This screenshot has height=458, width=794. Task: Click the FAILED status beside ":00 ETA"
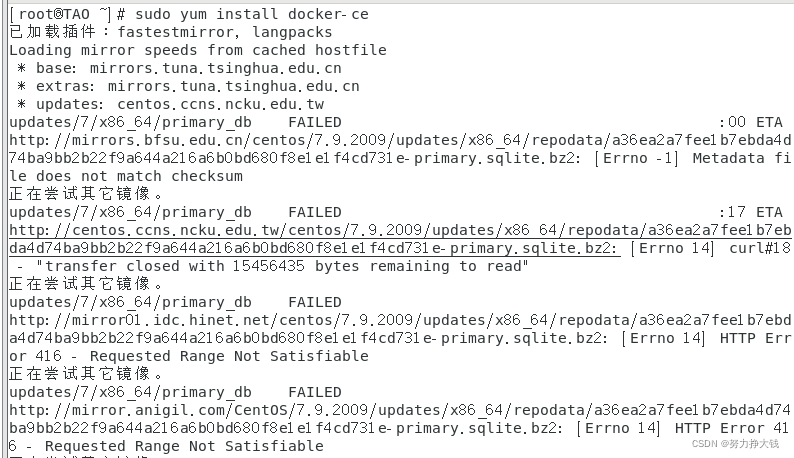315,122
